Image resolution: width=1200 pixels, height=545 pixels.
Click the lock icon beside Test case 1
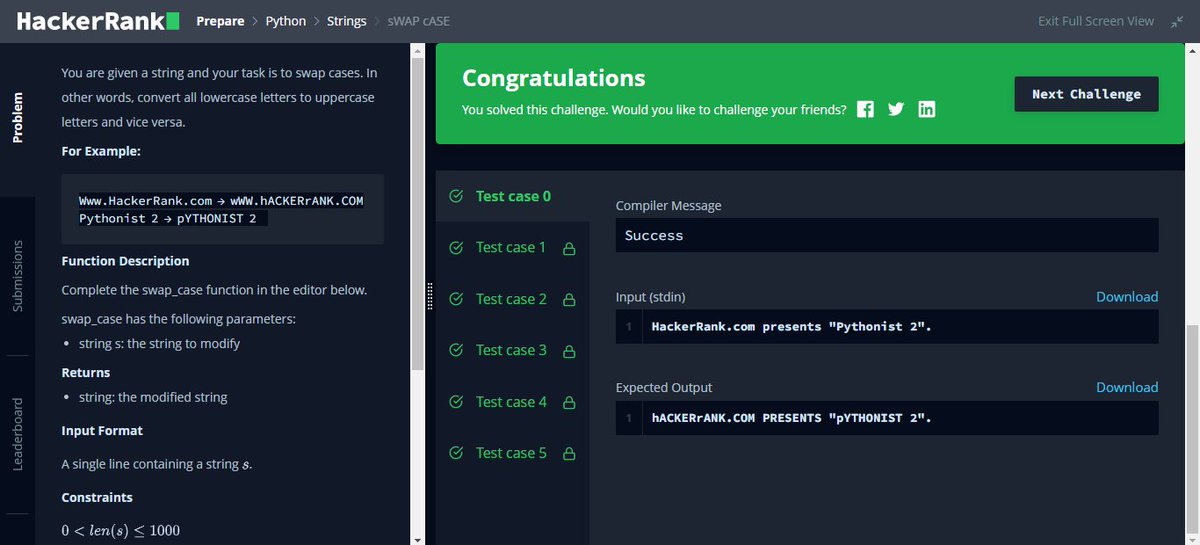[x=569, y=248]
